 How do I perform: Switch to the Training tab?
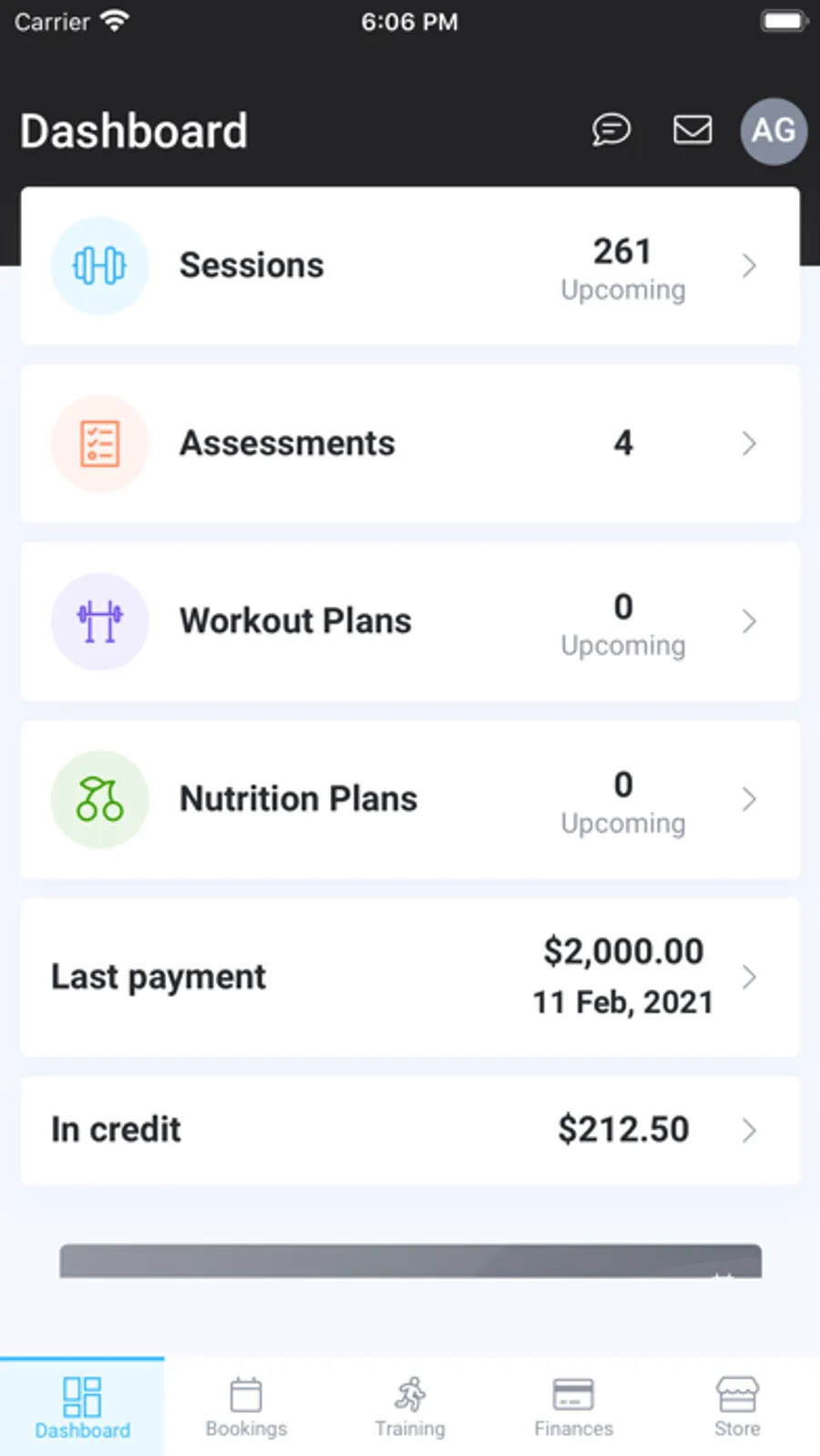(x=410, y=1407)
